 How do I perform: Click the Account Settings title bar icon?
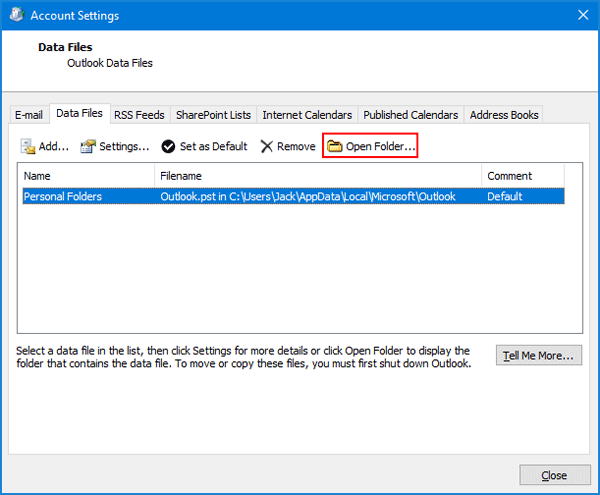pyautogui.click(x=16, y=15)
